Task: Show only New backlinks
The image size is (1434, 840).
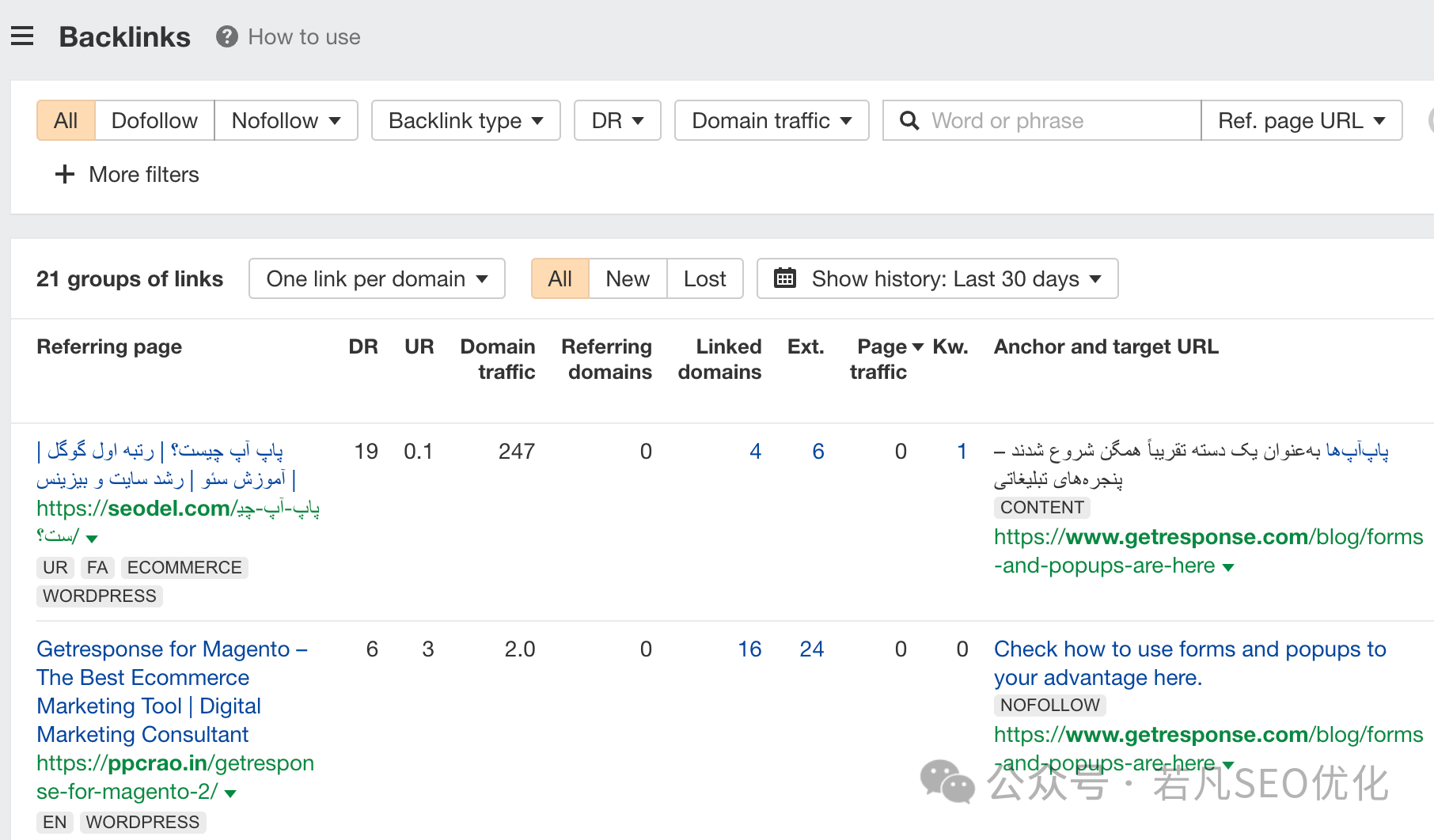Action: [628, 278]
